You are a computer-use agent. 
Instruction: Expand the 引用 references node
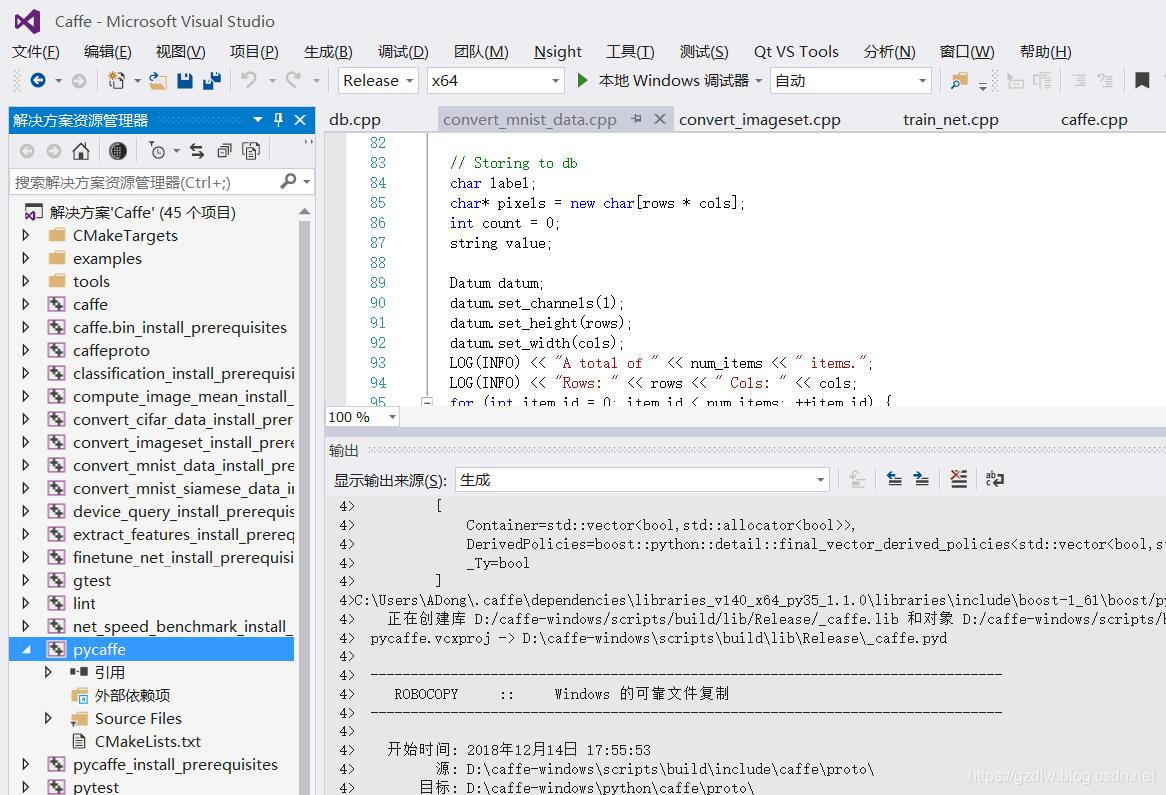[48, 672]
